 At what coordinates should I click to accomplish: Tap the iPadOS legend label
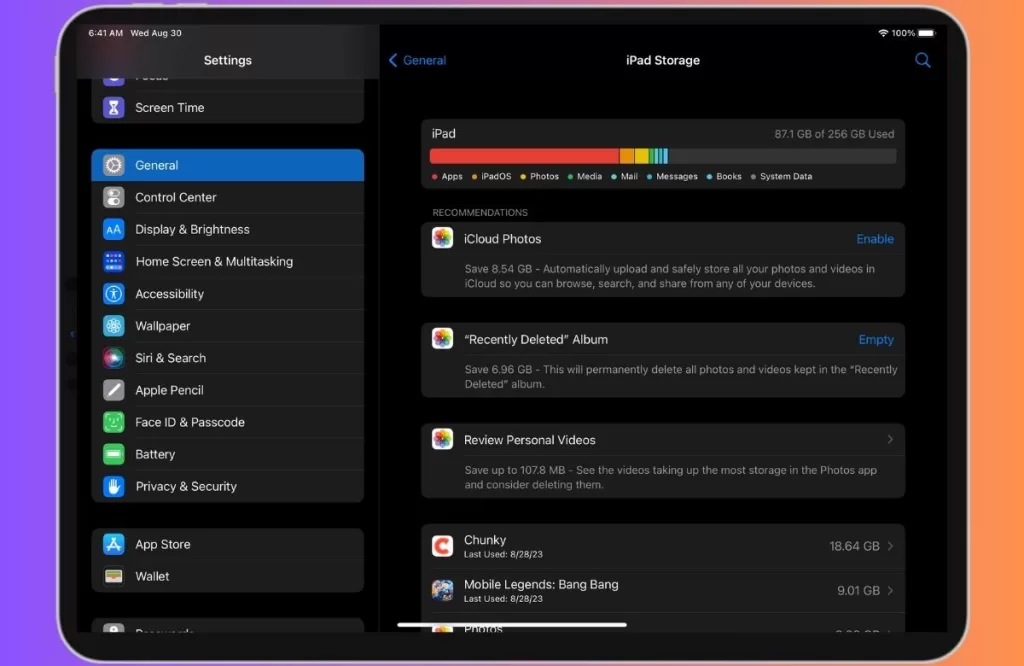pos(496,176)
